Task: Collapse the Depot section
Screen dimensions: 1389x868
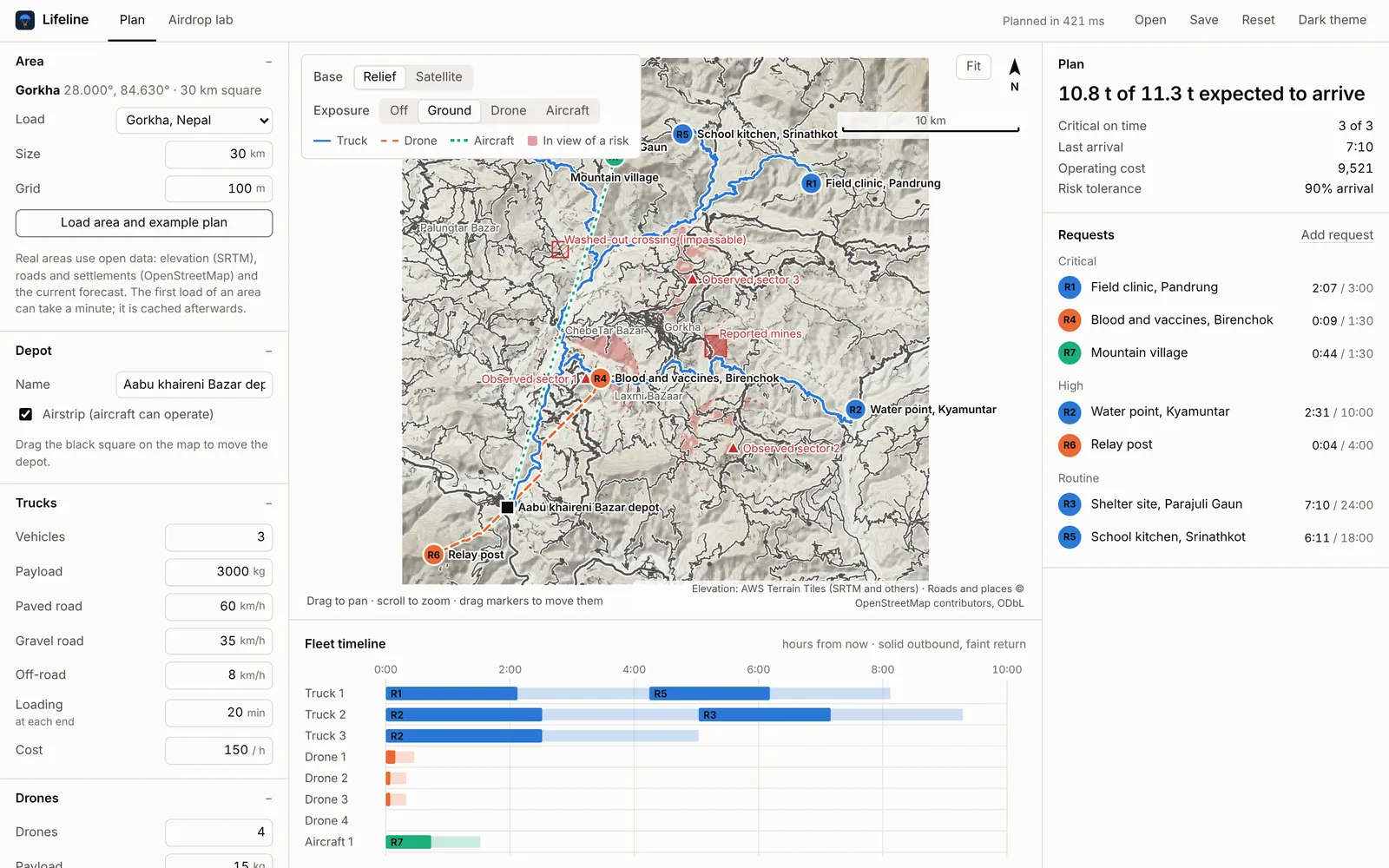Action: pyautogui.click(x=268, y=351)
